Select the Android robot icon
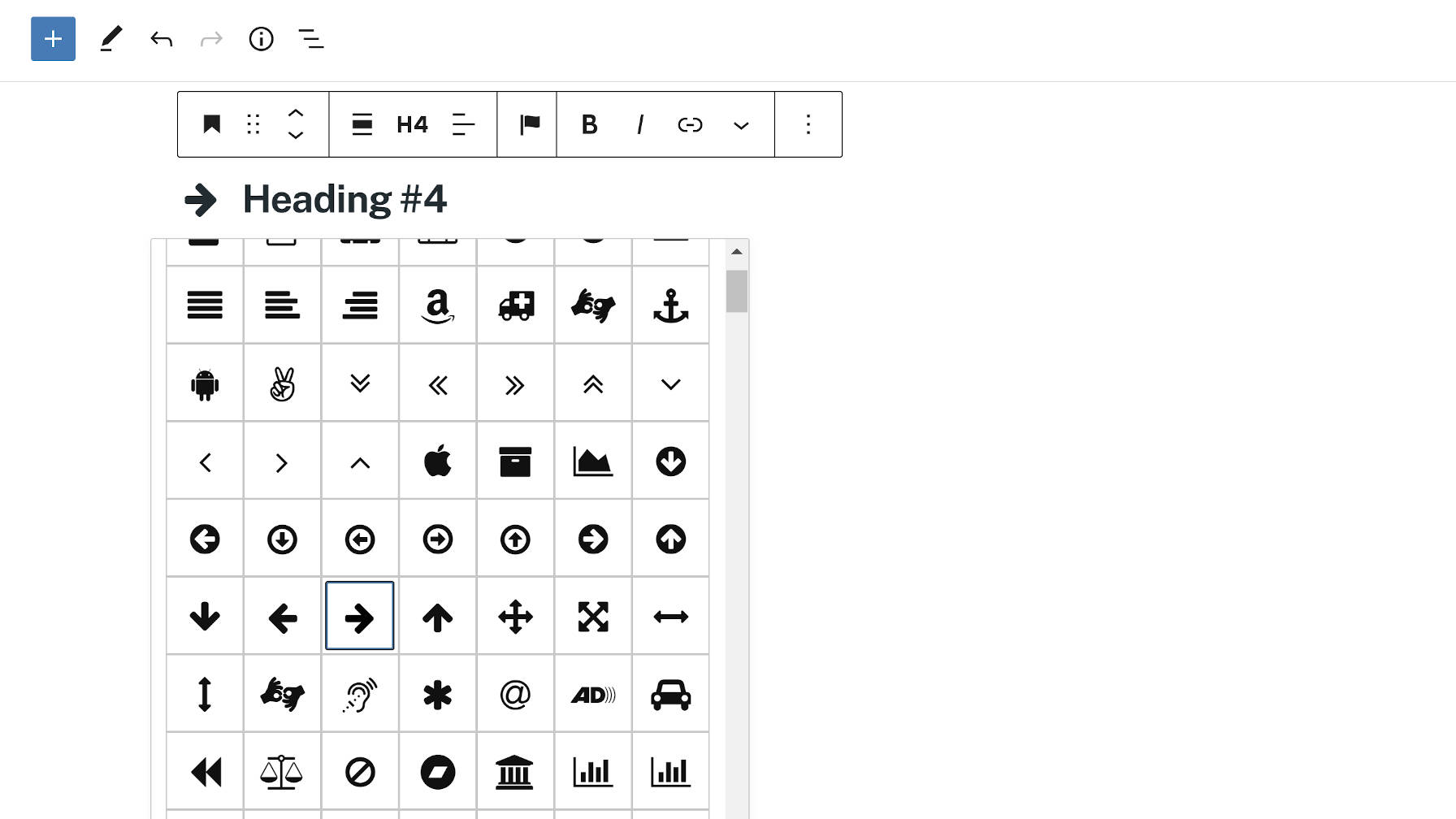Viewport: 1456px width, 819px height. [x=204, y=383]
